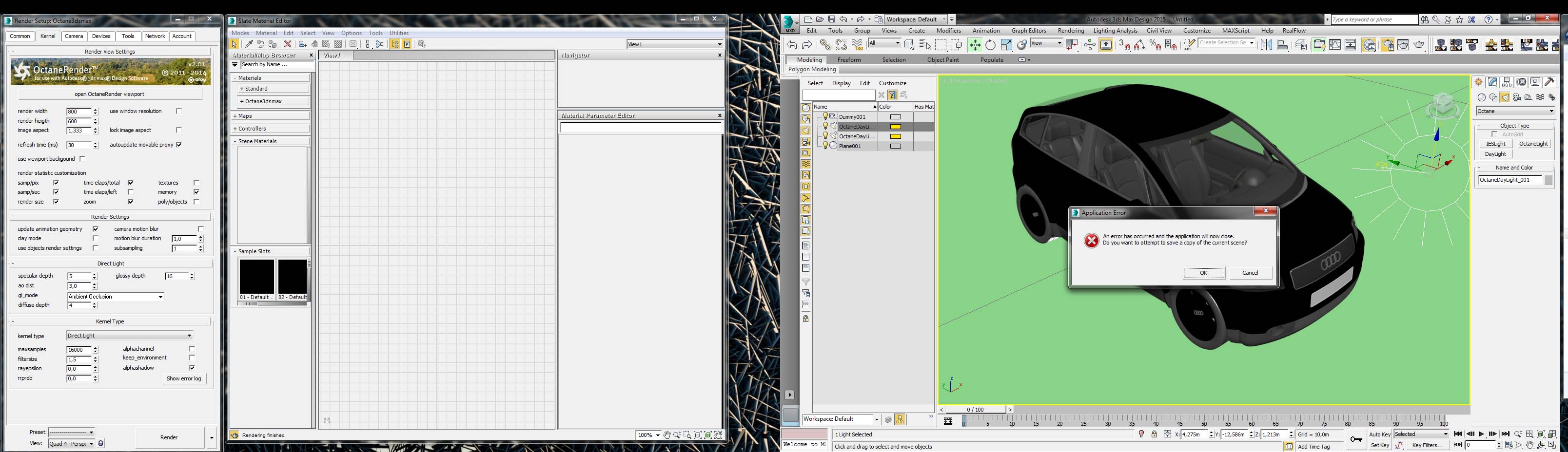1568x452 pixels.
Task: Click the red Delete Selected icon in Slate
Action: point(288,44)
